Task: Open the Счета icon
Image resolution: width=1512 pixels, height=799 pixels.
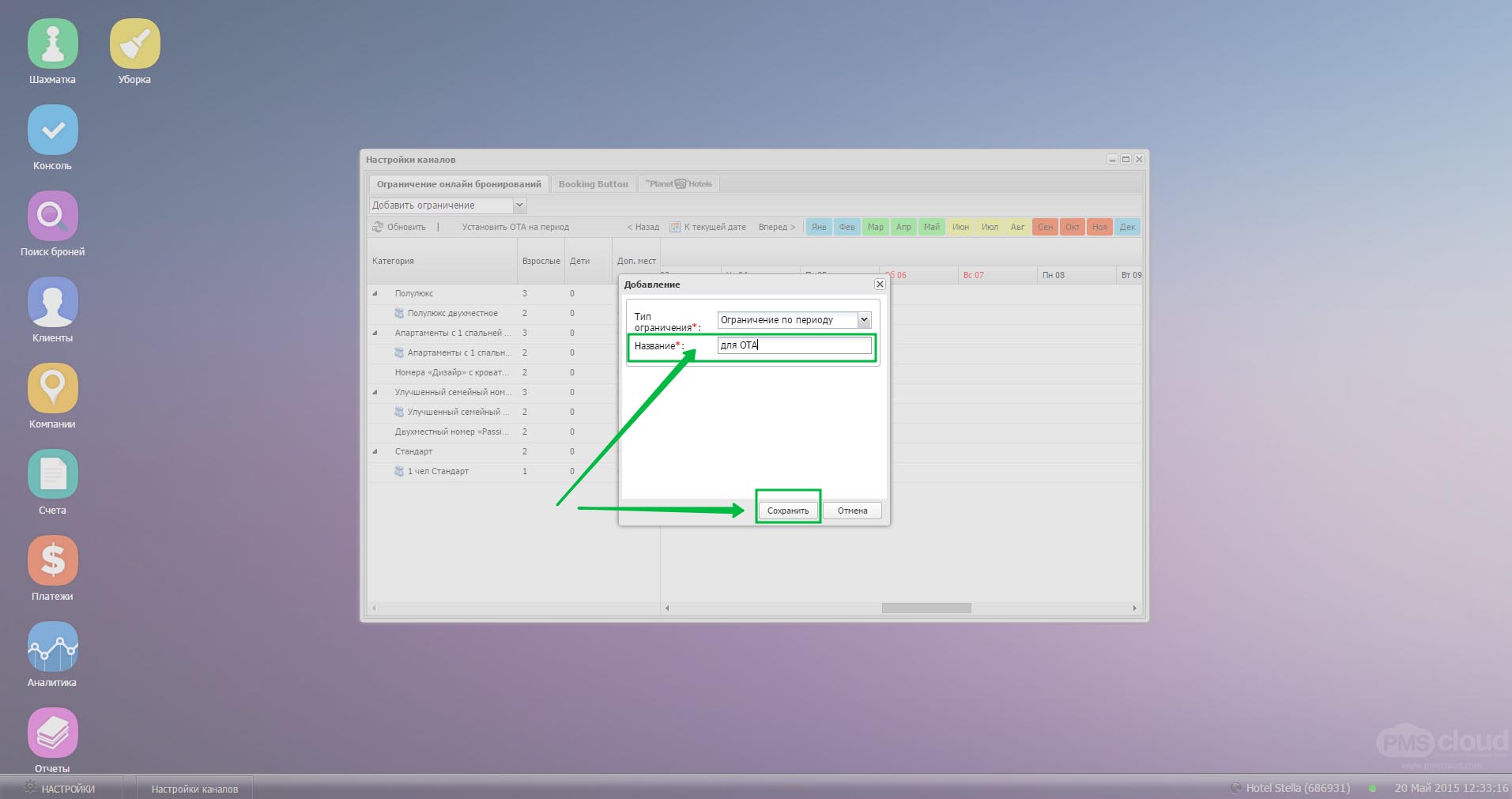Action: tap(53, 475)
